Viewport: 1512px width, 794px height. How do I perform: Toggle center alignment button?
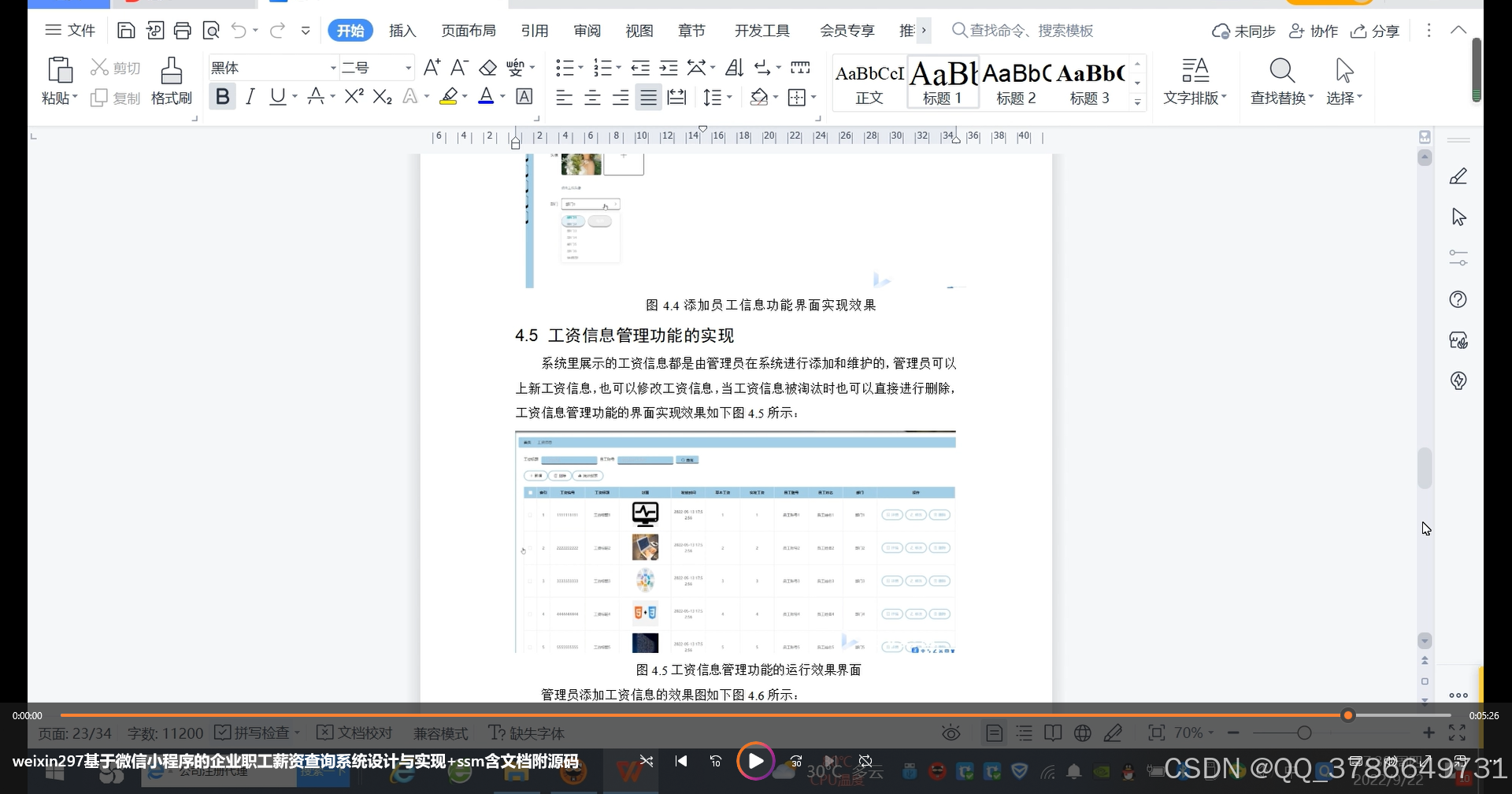point(592,97)
